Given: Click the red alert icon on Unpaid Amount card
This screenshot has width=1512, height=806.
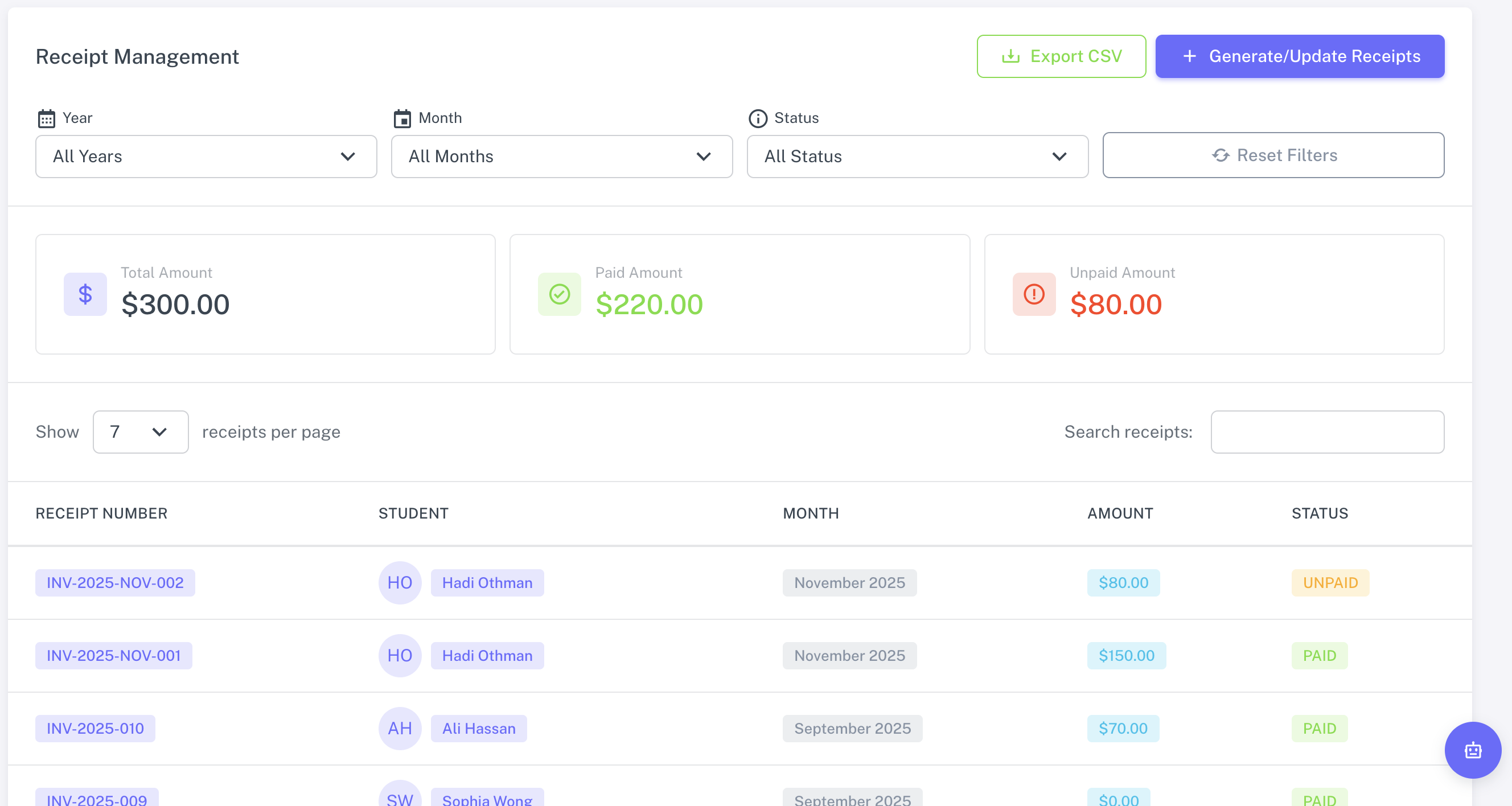Looking at the screenshot, I should (x=1033, y=294).
